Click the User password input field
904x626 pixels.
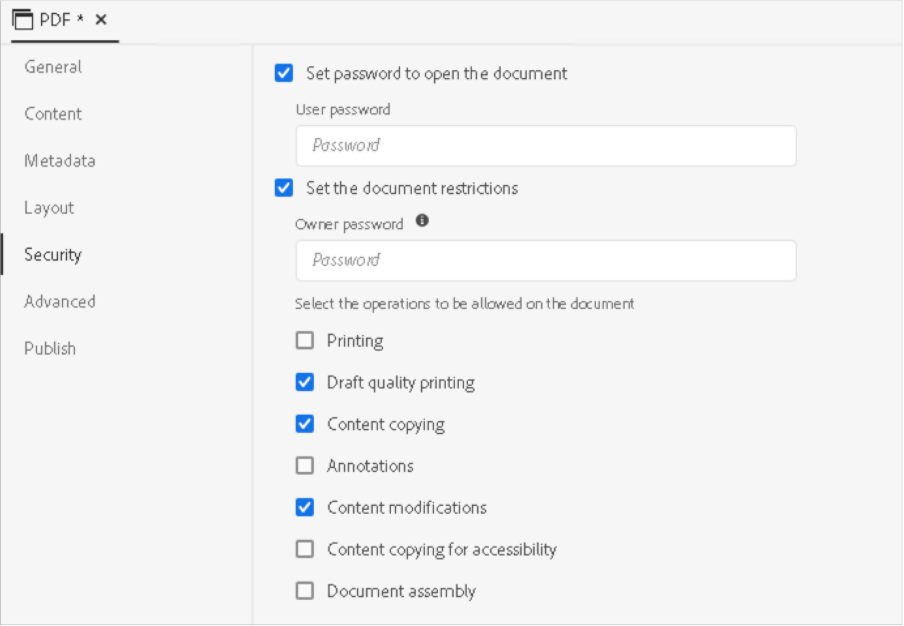point(546,146)
